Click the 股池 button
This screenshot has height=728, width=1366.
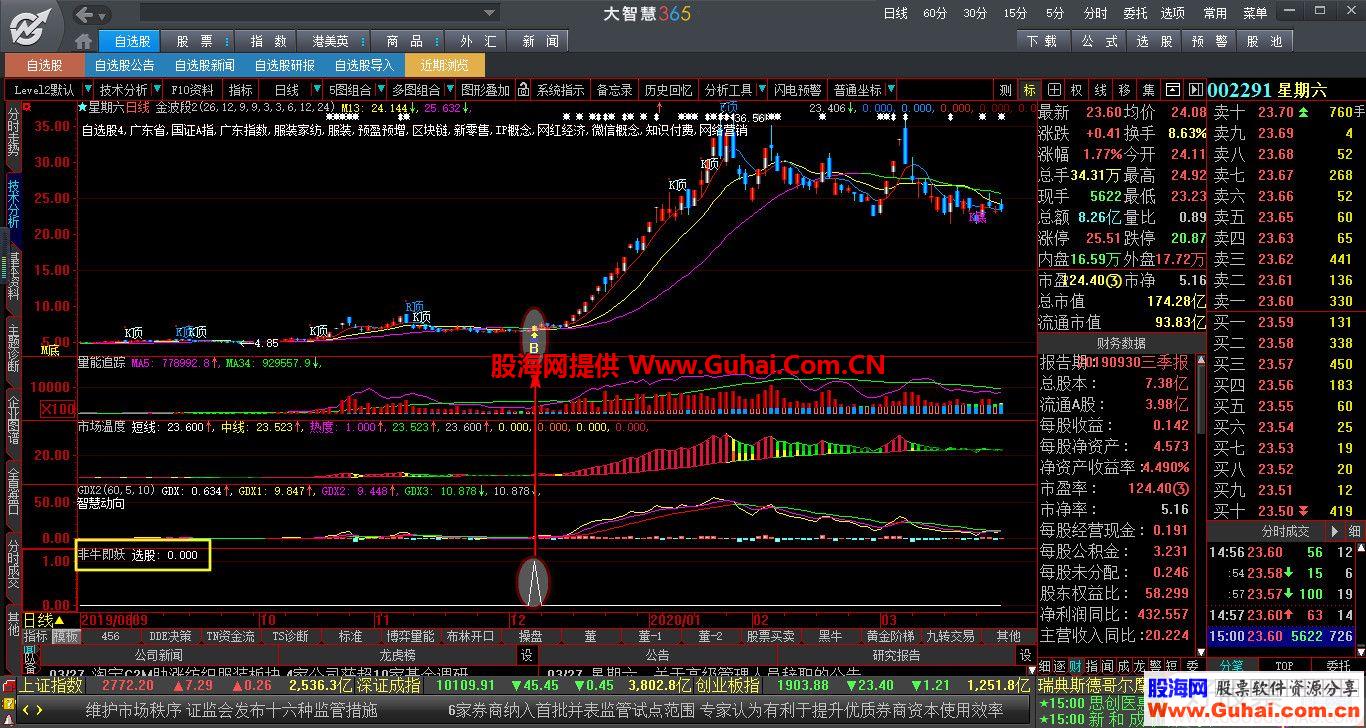(1264, 41)
